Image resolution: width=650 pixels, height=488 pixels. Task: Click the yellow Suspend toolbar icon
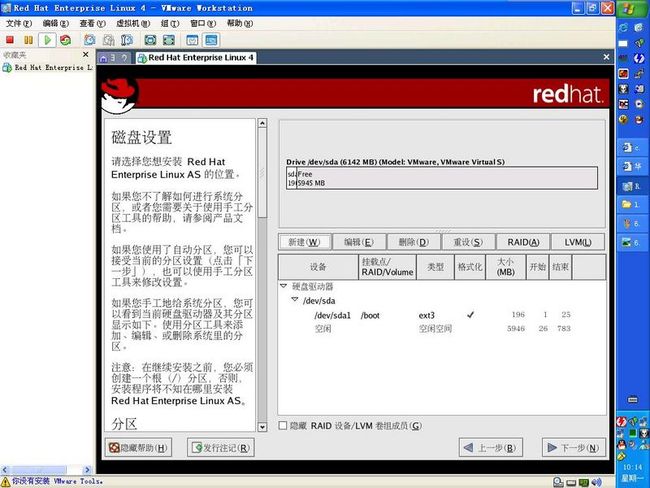(28, 40)
